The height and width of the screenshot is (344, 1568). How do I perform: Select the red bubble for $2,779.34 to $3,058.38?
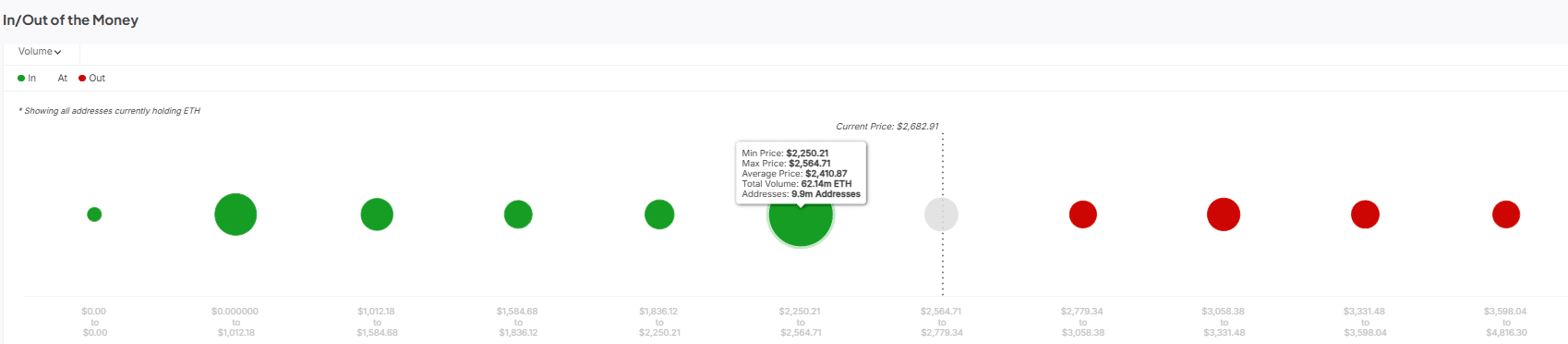pyautogui.click(x=1083, y=215)
